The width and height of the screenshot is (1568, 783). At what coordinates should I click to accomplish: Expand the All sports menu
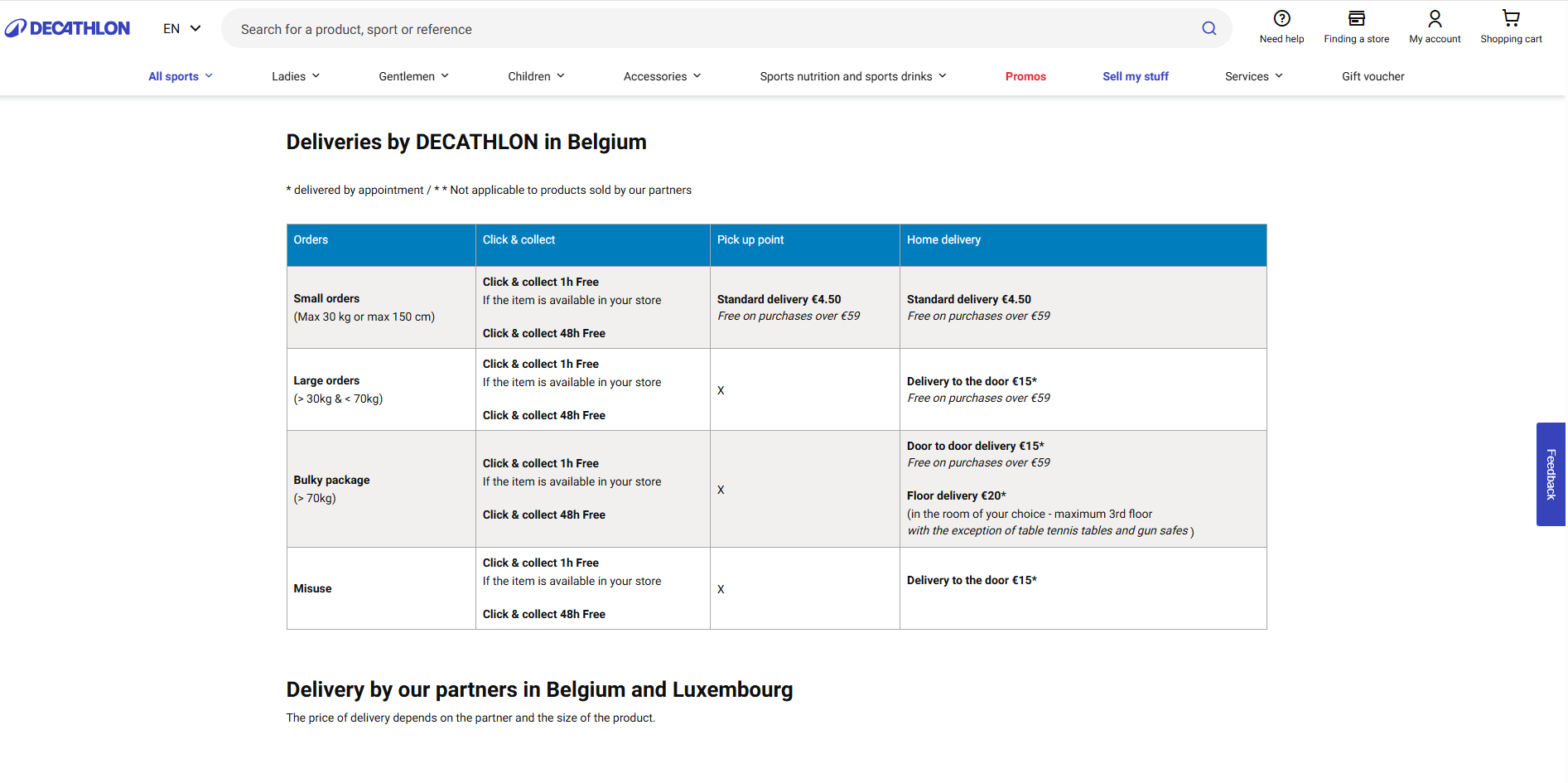point(181,76)
